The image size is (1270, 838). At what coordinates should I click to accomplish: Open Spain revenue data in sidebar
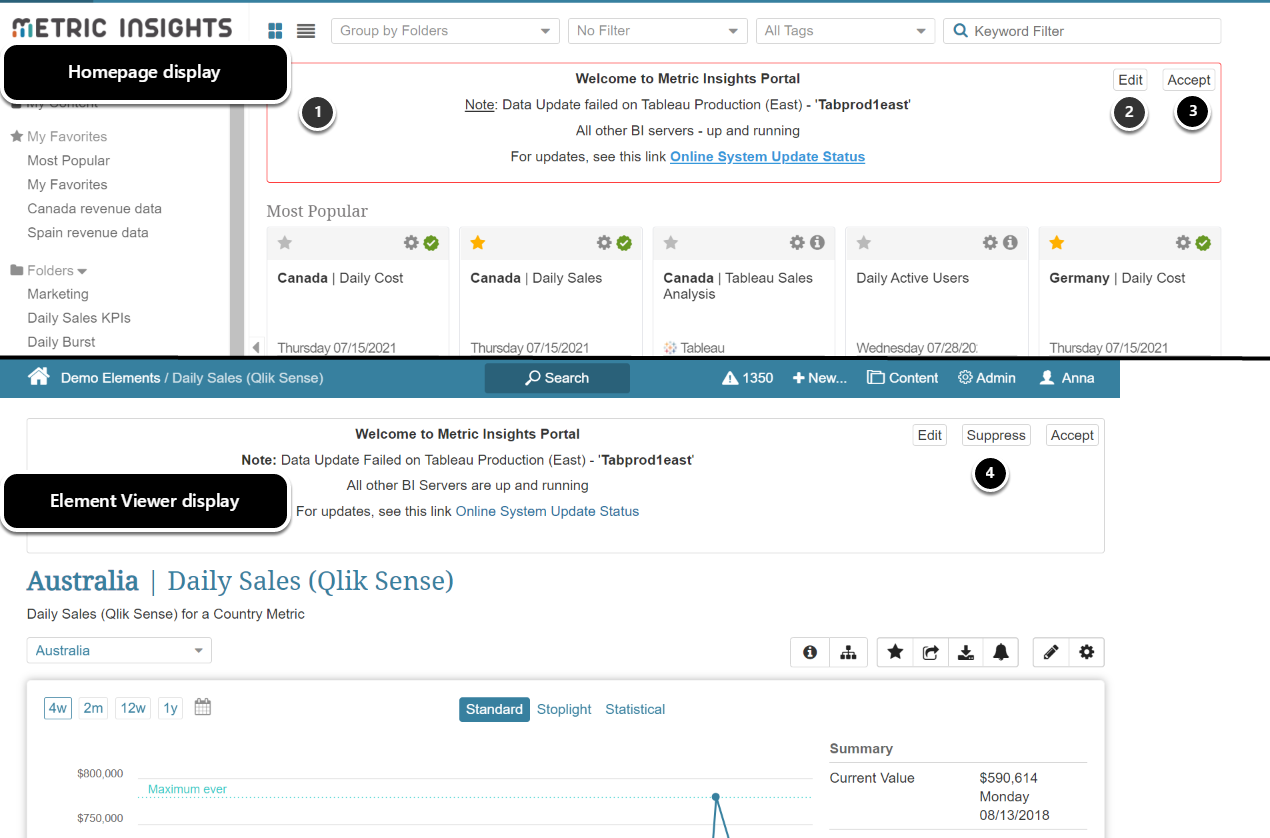(x=88, y=232)
